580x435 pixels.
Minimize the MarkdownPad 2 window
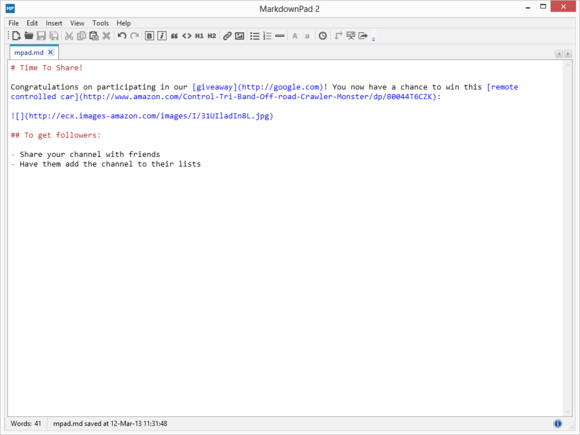(527, 7)
